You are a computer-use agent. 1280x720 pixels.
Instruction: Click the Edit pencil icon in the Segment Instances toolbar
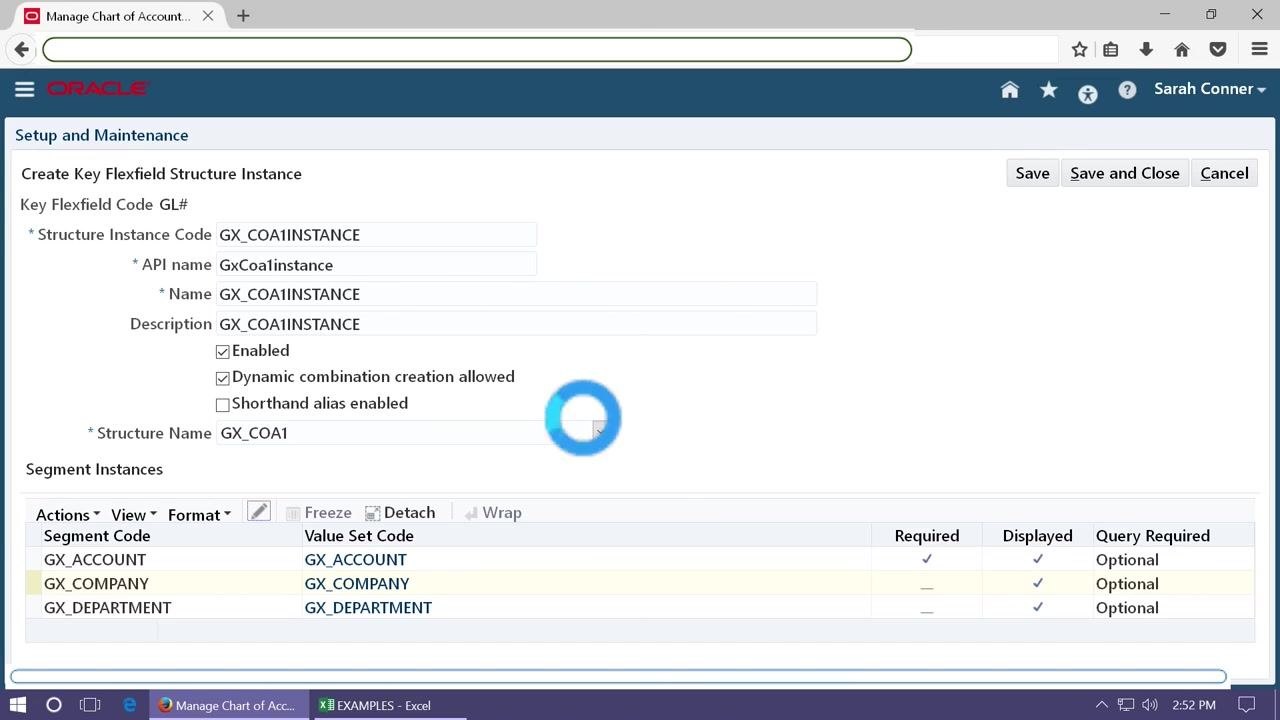[259, 512]
